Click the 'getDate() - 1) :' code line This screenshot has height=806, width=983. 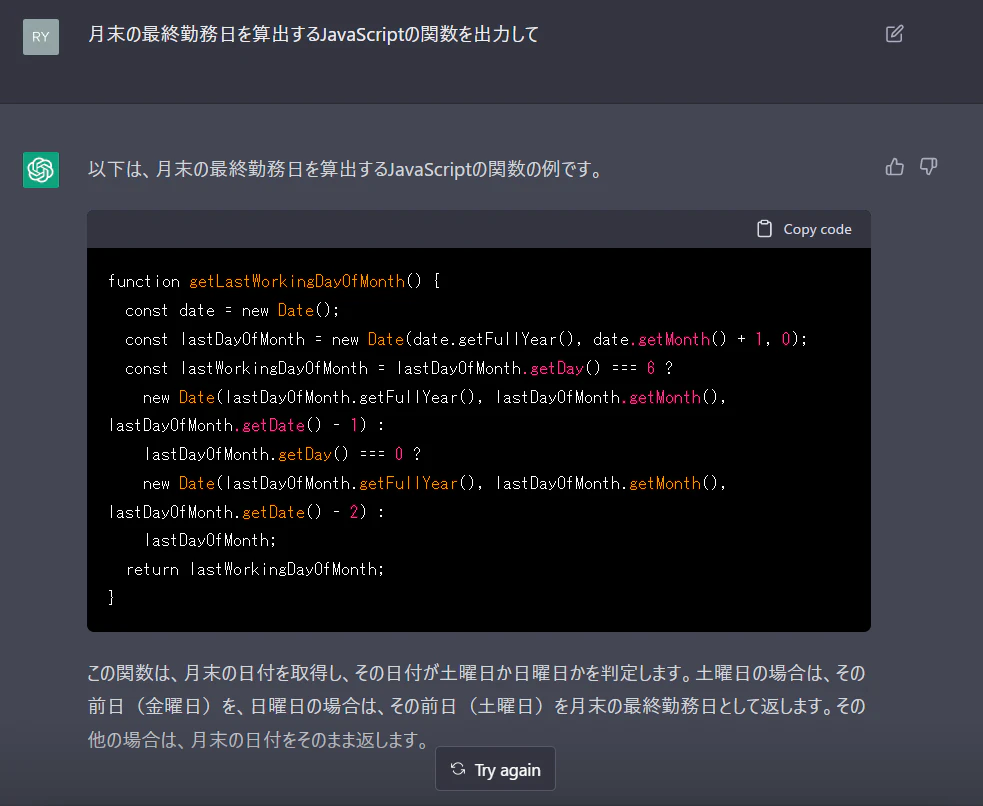coord(246,426)
